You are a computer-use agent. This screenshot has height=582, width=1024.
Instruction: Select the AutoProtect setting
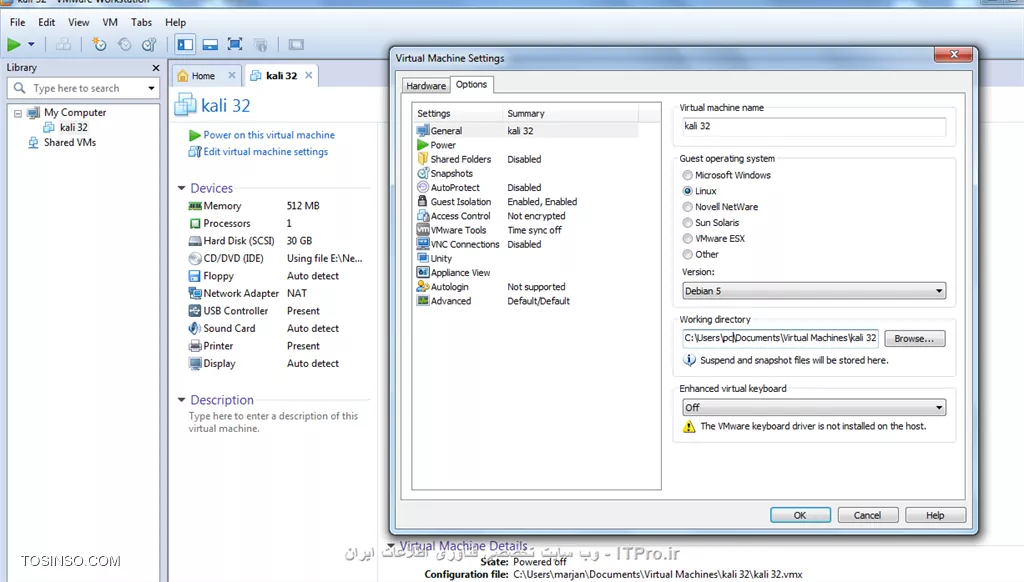click(x=526, y=187)
